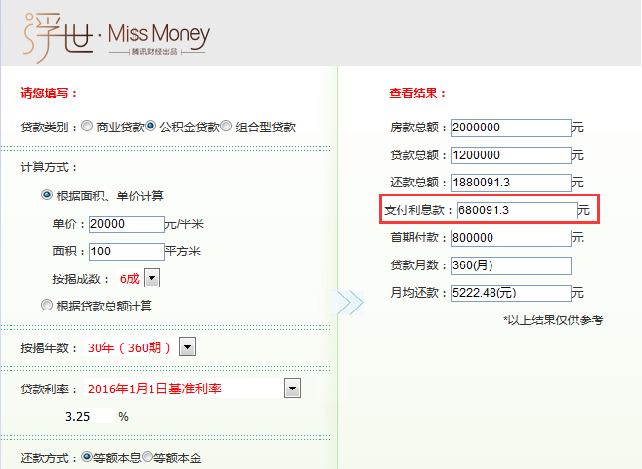642x469 pixels.
Task: Choose 根据贷款总额计算 option
Action: (x=47, y=304)
